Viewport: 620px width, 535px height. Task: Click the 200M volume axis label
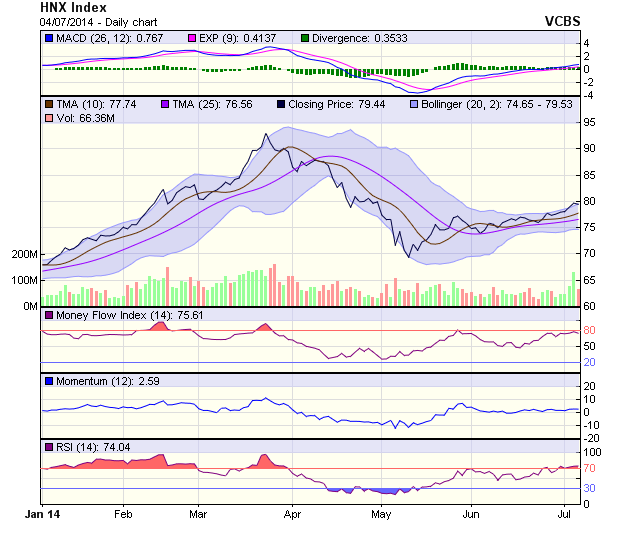pyautogui.click(x=23, y=254)
